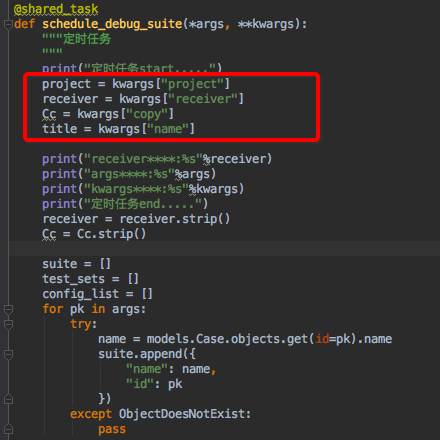
Task: Click the 'test_sets = []' line
Action: click(90, 279)
